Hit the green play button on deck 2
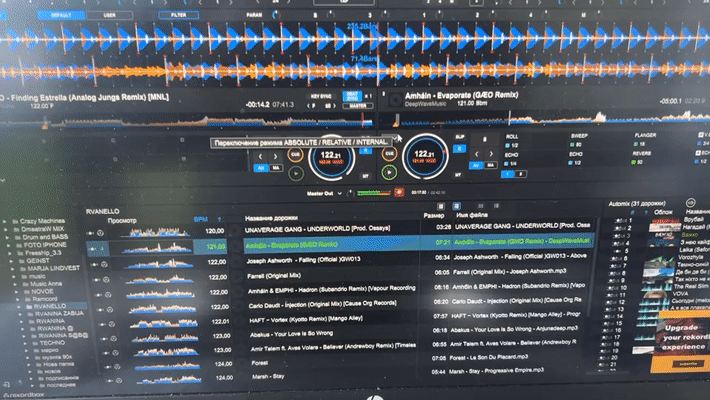The height and width of the screenshot is (400, 710). tap(389, 172)
